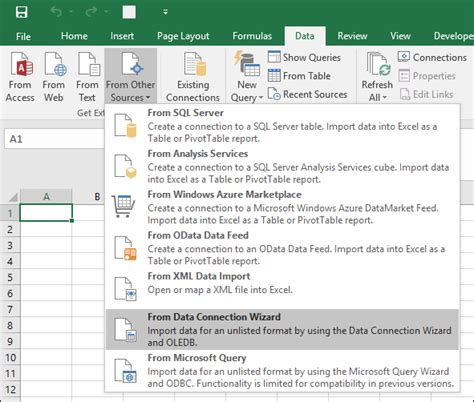Open the Redo history dropdown arrow
Viewport: 474px width, 402px height.
(106, 12)
